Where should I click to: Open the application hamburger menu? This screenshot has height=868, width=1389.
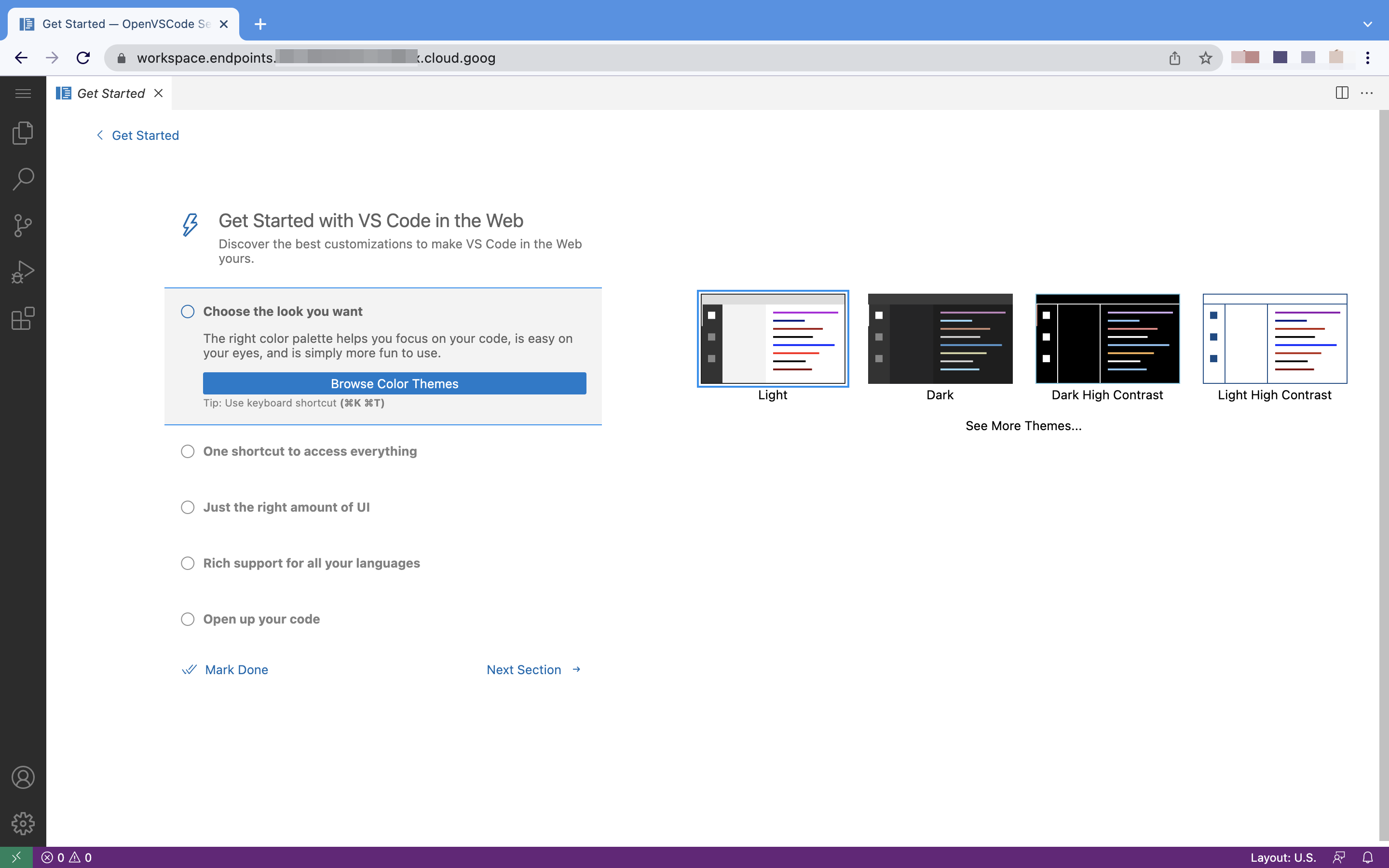pyautogui.click(x=23, y=94)
